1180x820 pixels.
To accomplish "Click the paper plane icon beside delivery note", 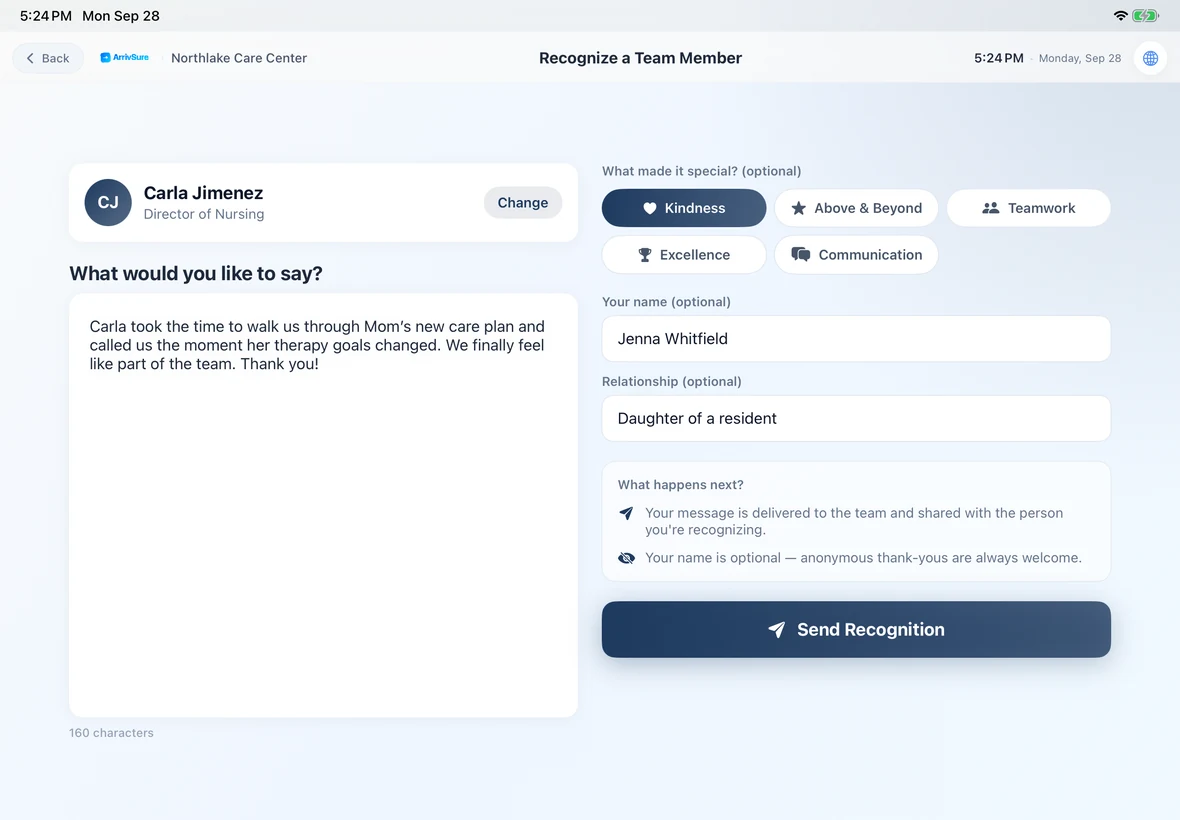I will point(626,513).
